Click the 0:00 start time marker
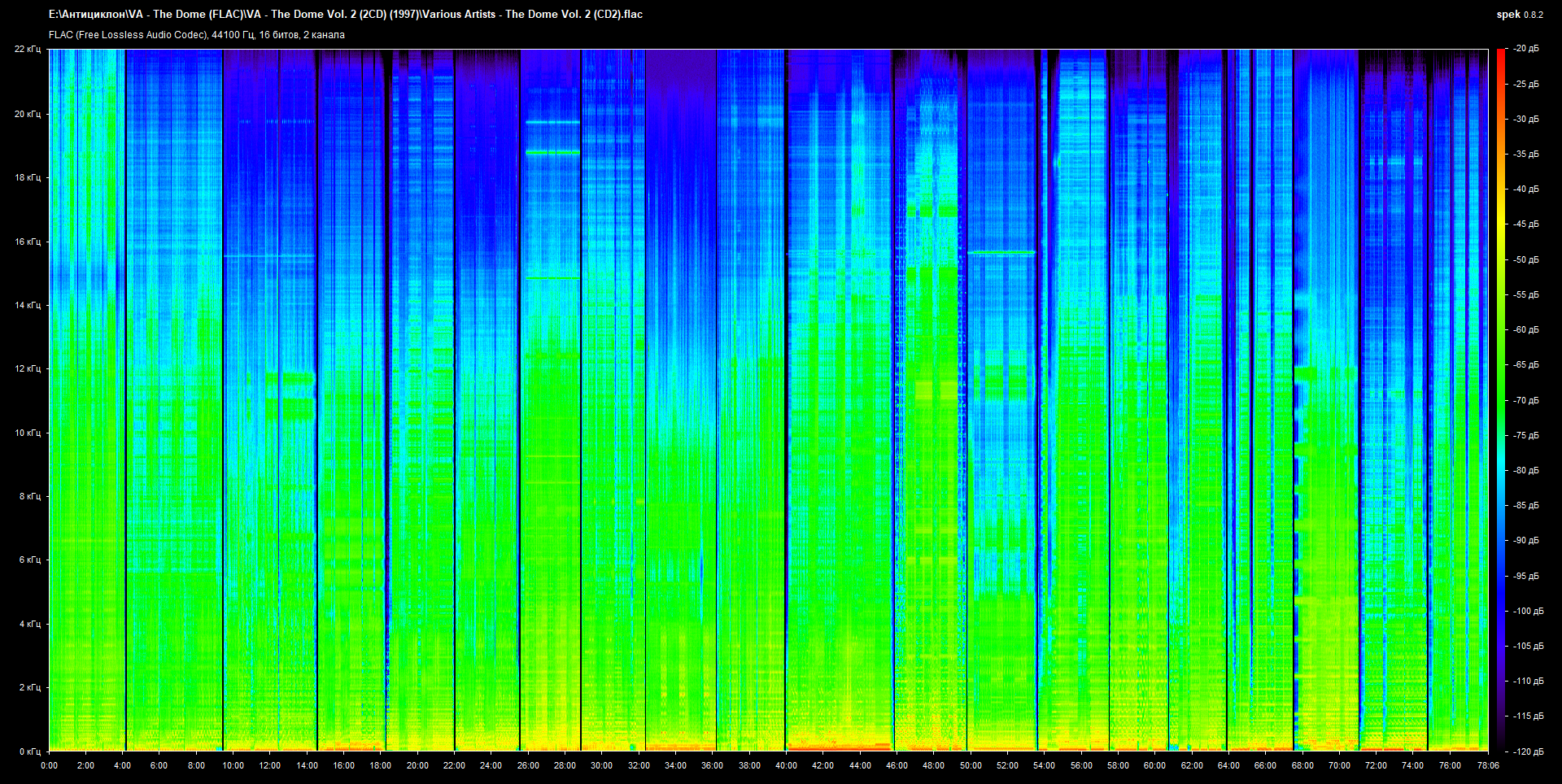The image size is (1562, 784). pos(49,765)
